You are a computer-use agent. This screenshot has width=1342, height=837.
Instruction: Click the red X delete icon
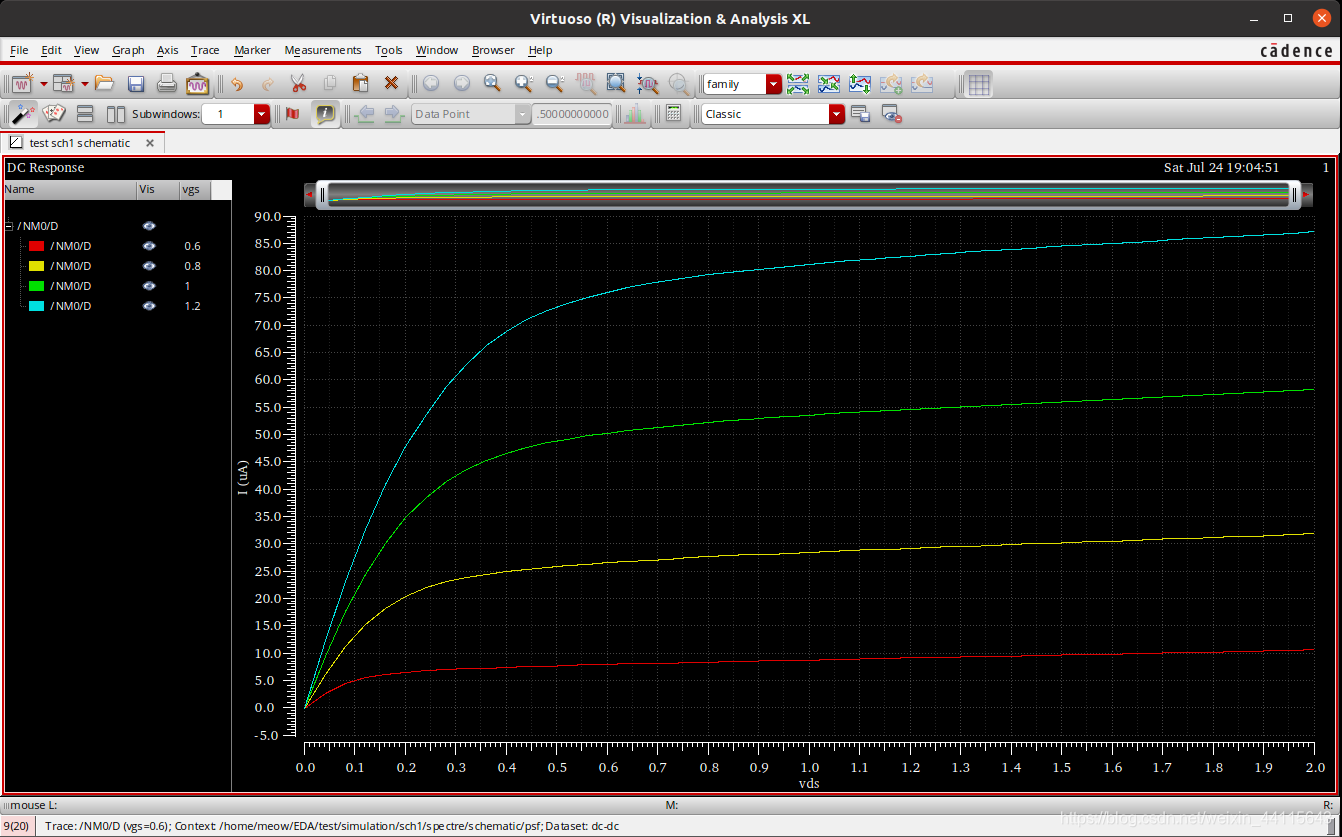(x=391, y=84)
